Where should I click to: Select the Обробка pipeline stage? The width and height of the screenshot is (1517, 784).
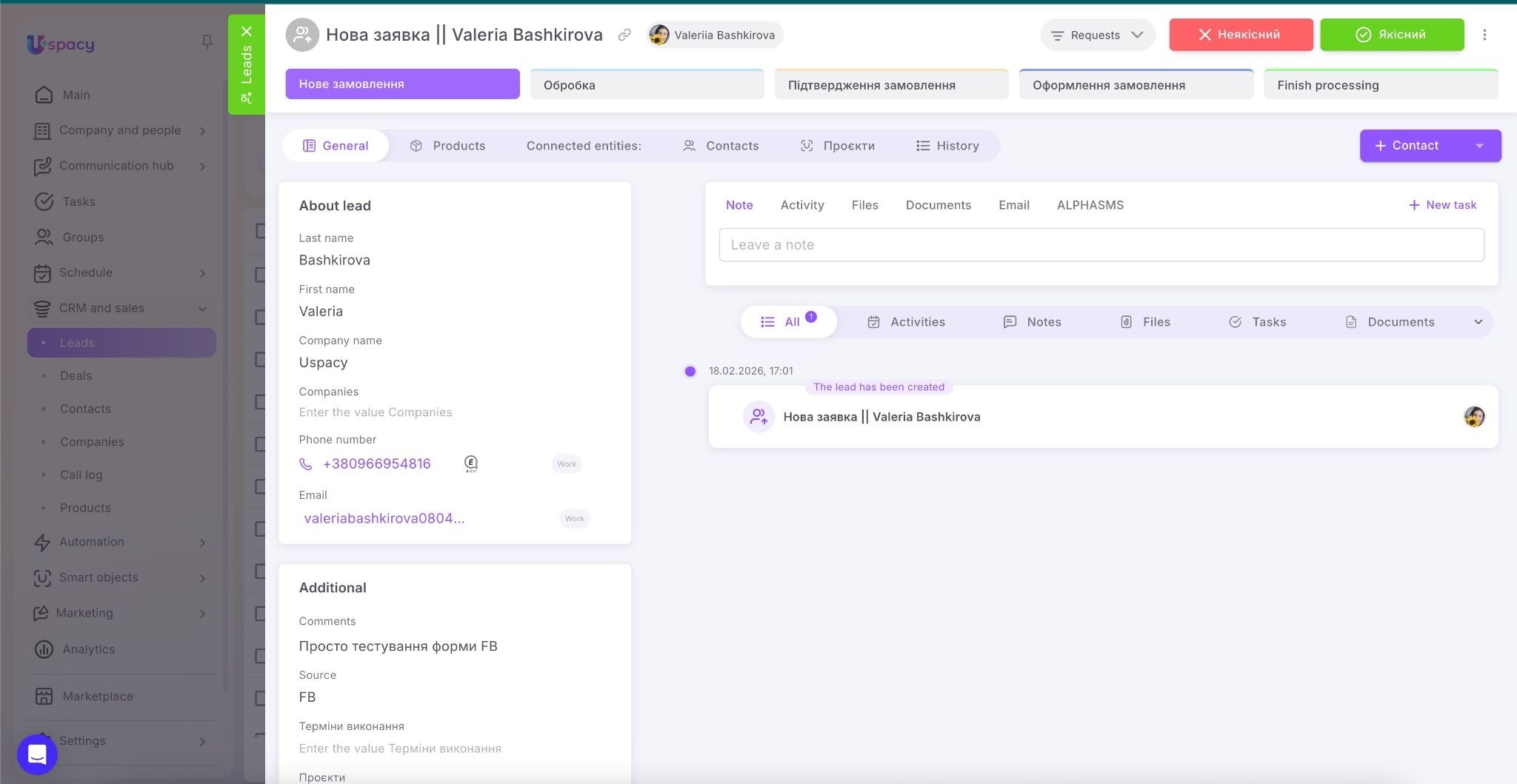pyautogui.click(x=647, y=85)
